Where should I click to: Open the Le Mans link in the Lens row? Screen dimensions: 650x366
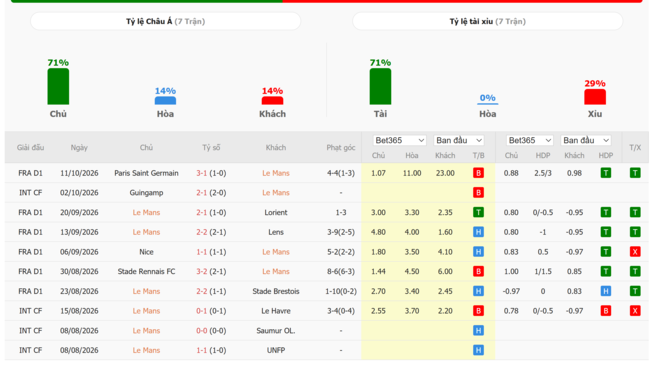coord(146,232)
